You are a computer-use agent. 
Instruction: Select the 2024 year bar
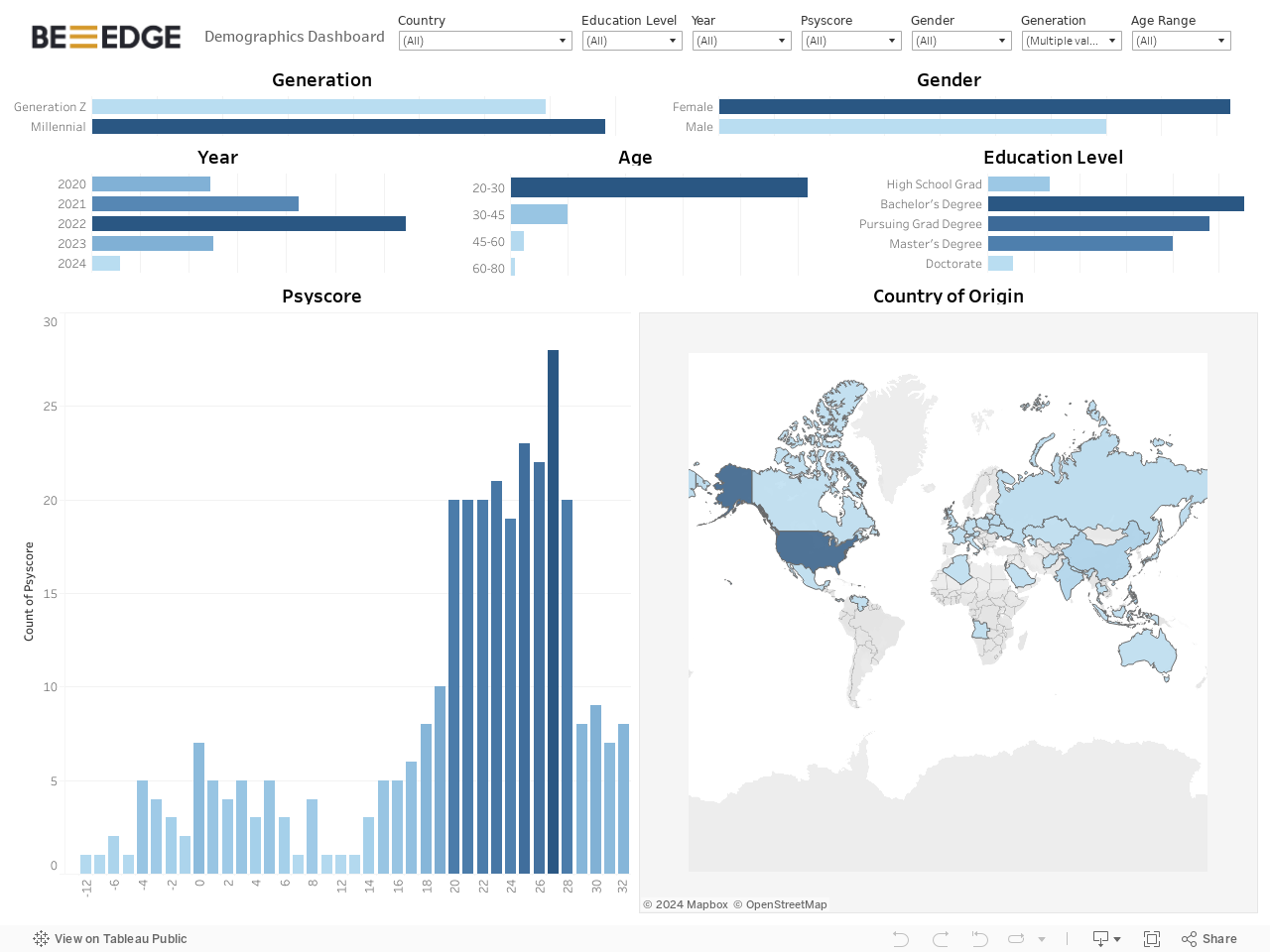coord(106,263)
